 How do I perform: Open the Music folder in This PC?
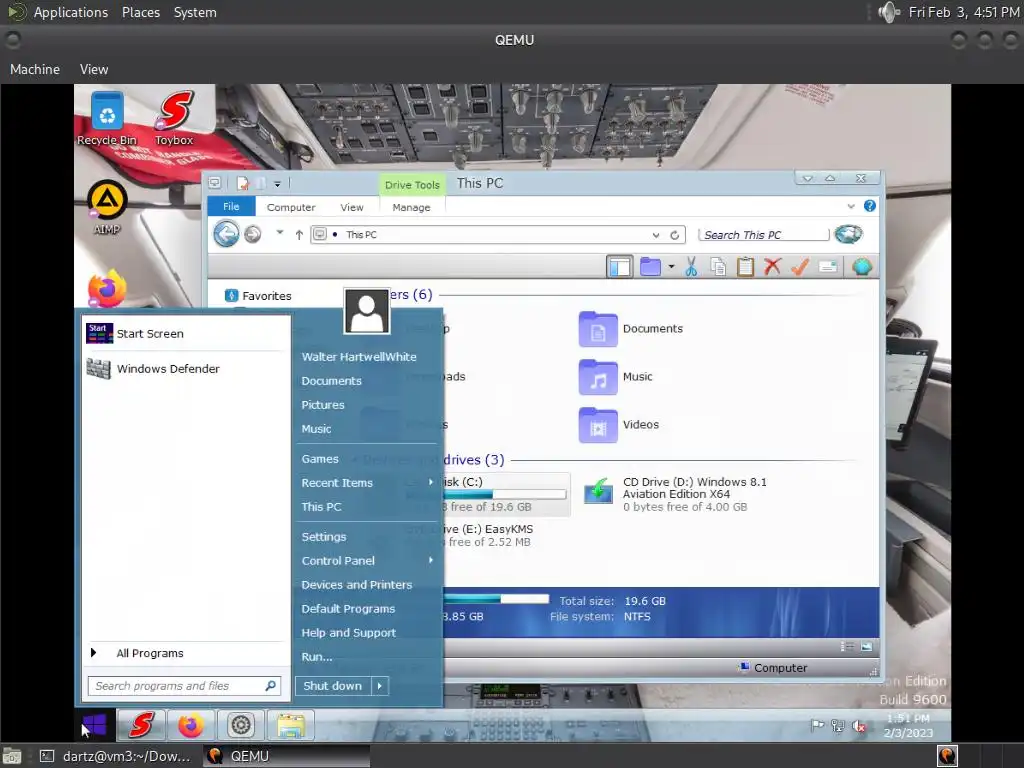tap(616, 377)
